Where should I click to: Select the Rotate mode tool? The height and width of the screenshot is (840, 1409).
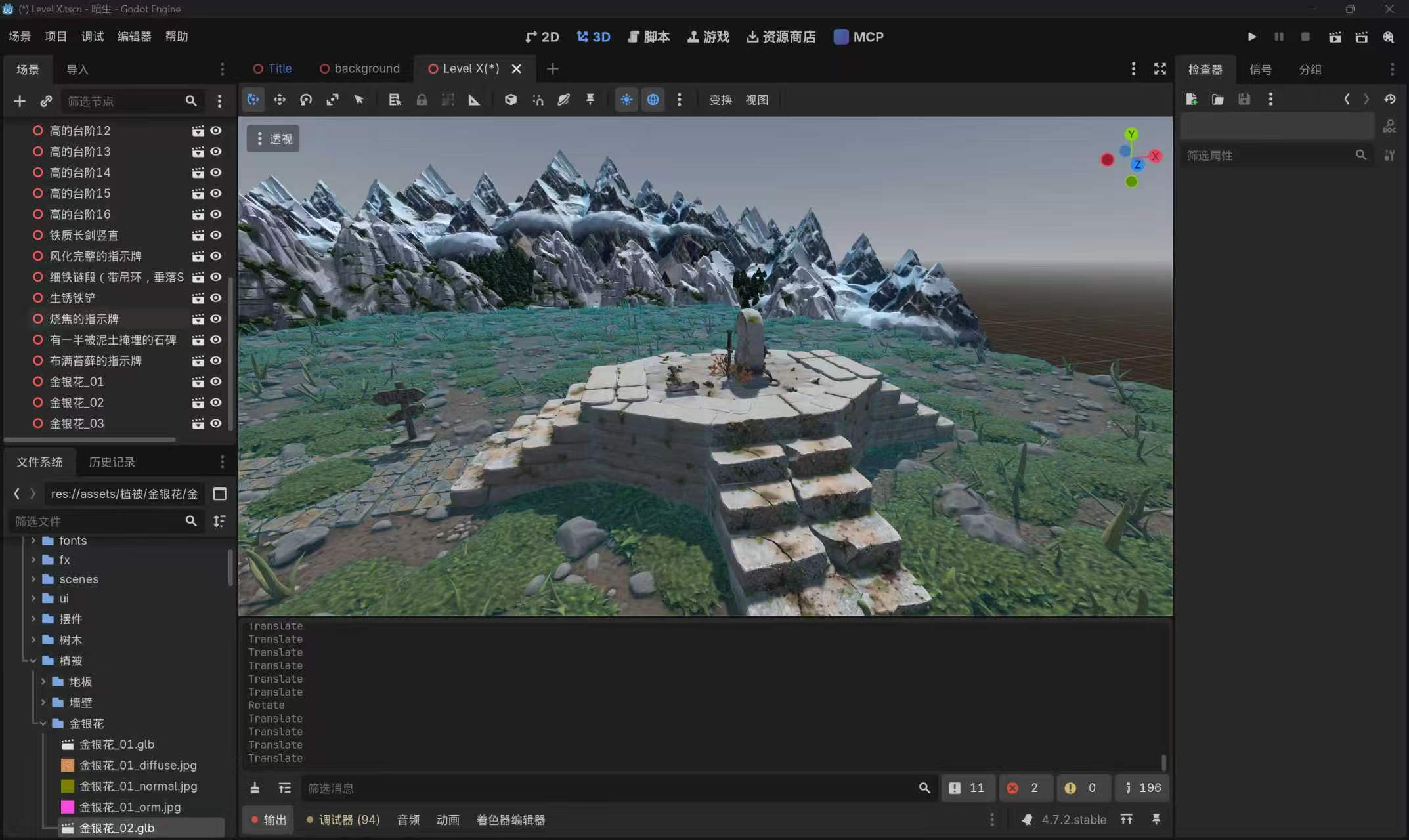click(x=306, y=100)
